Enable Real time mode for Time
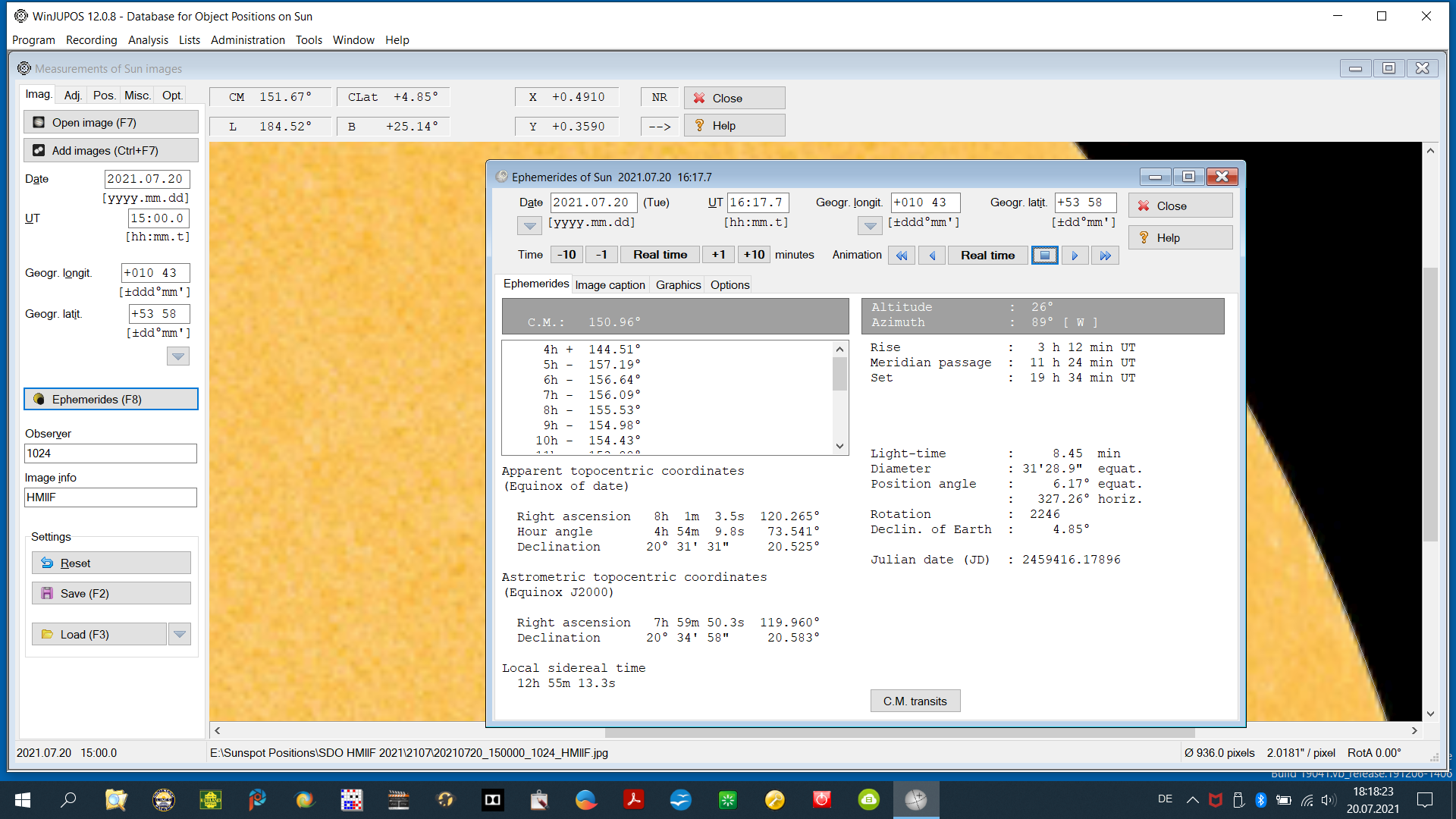Image resolution: width=1456 pixels, height=819 pixels. [659, 254]
